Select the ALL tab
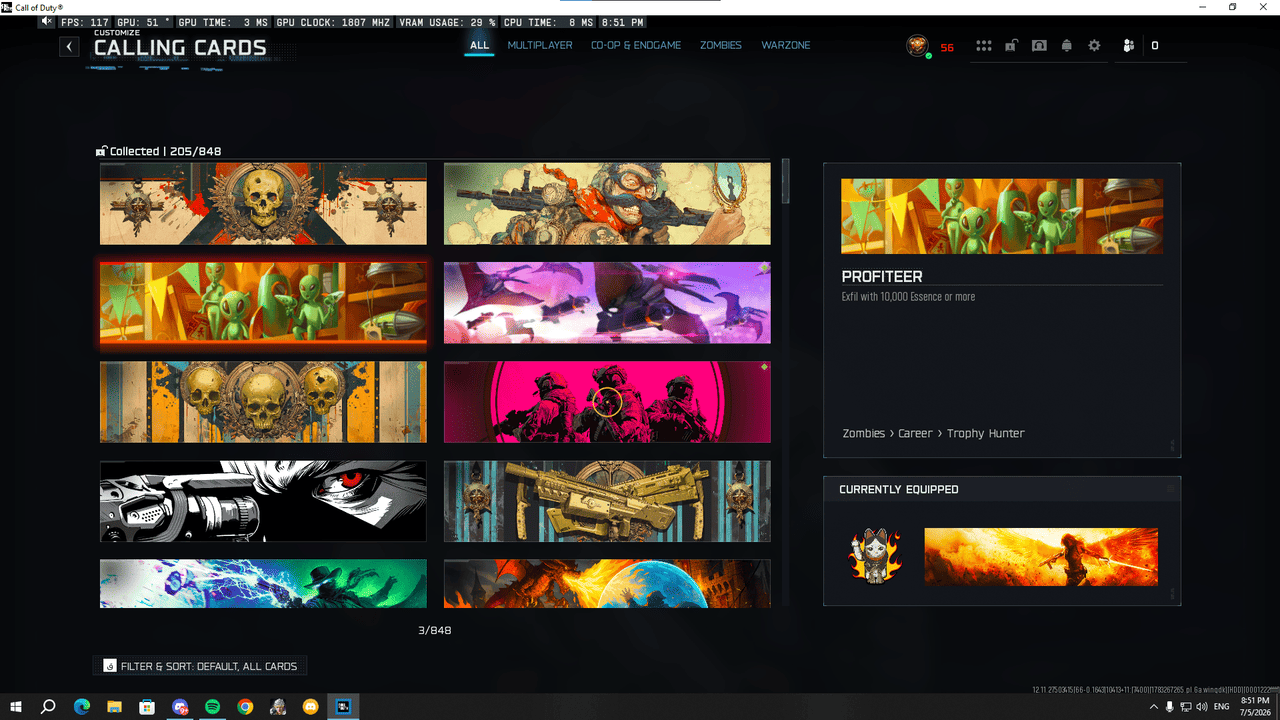Screen dimensions: 1280x720 (x=480, y=45)
